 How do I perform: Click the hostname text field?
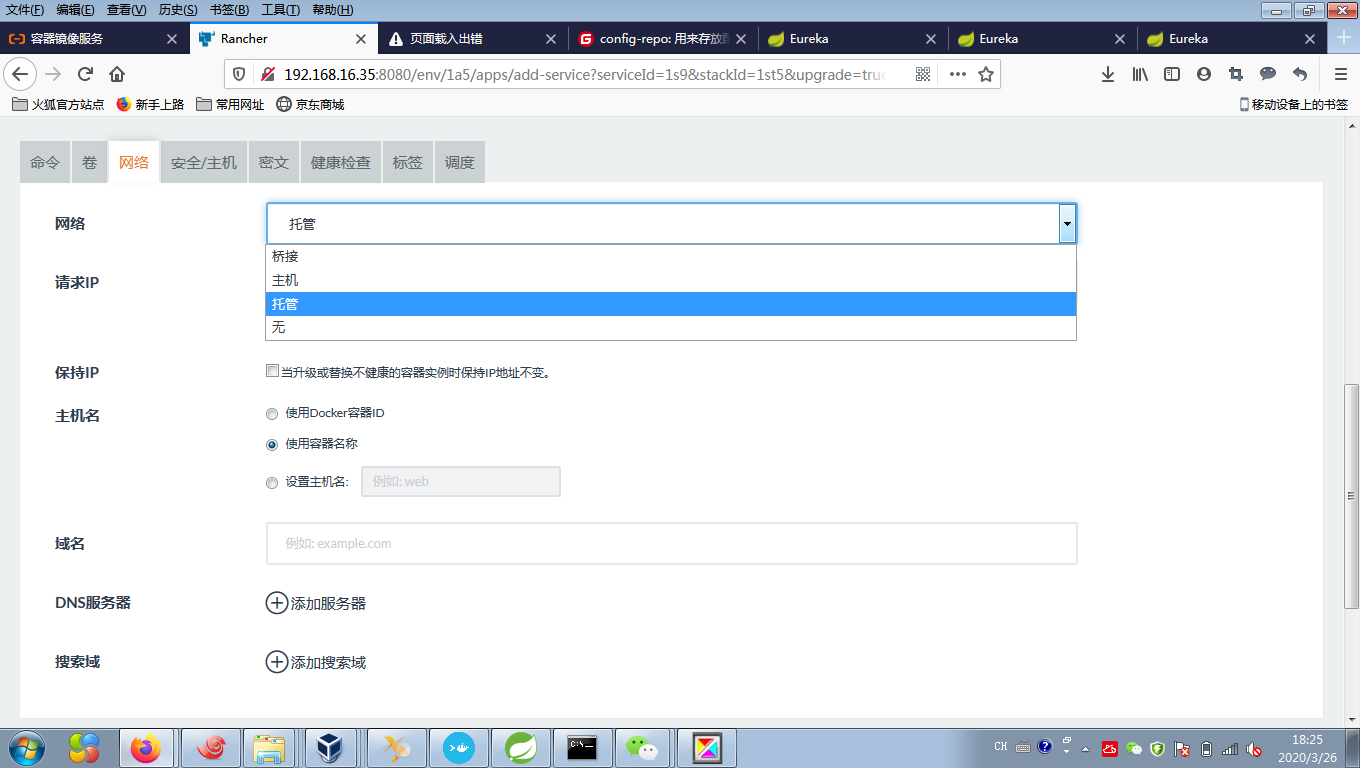(x=461, y=481)
